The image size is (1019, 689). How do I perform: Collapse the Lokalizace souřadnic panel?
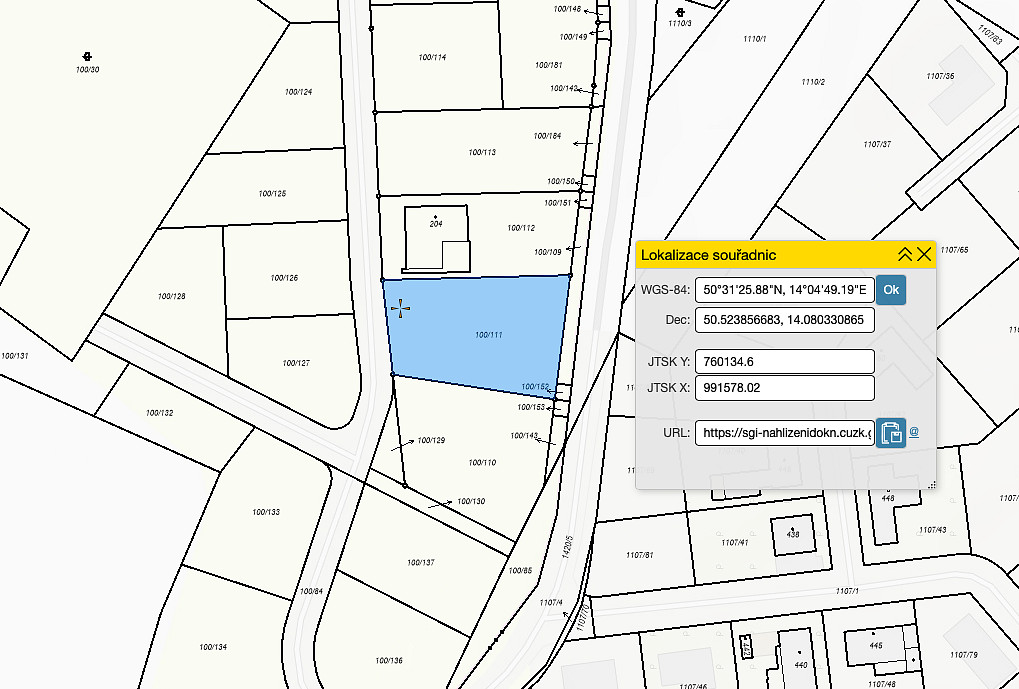pyautogui.click(x=904, y=254)
